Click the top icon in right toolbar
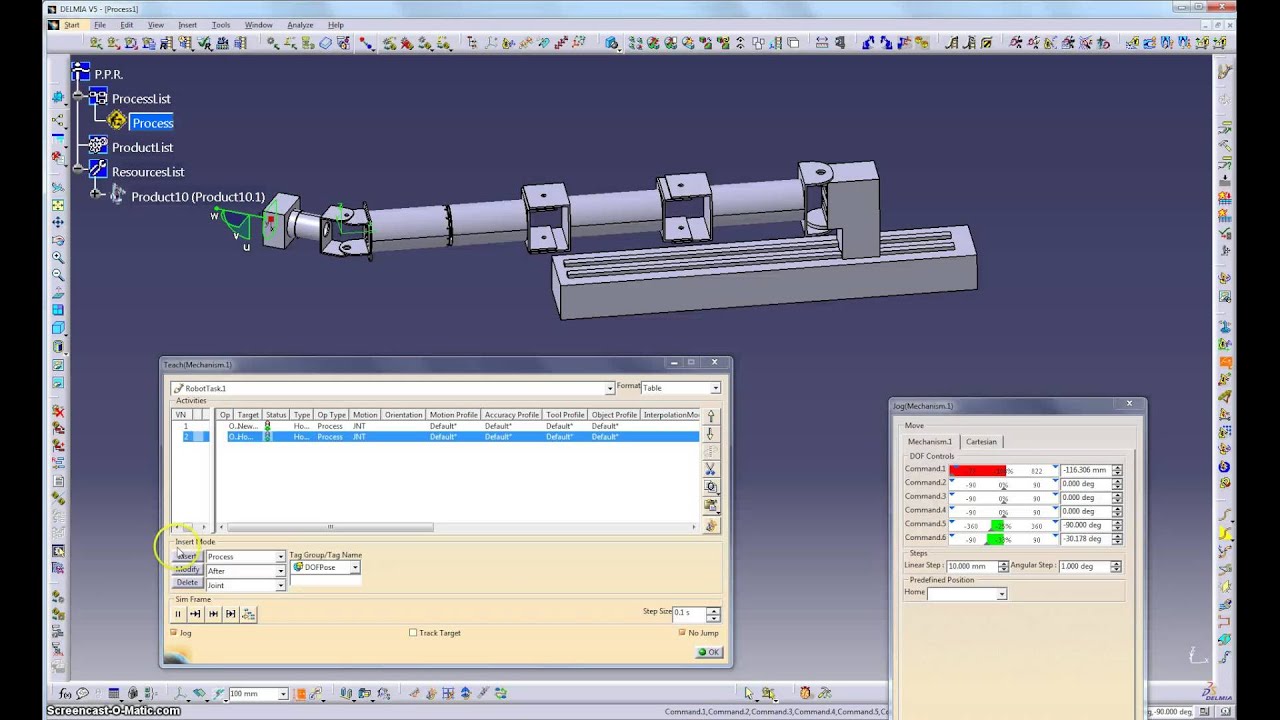The image size is (1280, 720). click(x=1224, y=72)
